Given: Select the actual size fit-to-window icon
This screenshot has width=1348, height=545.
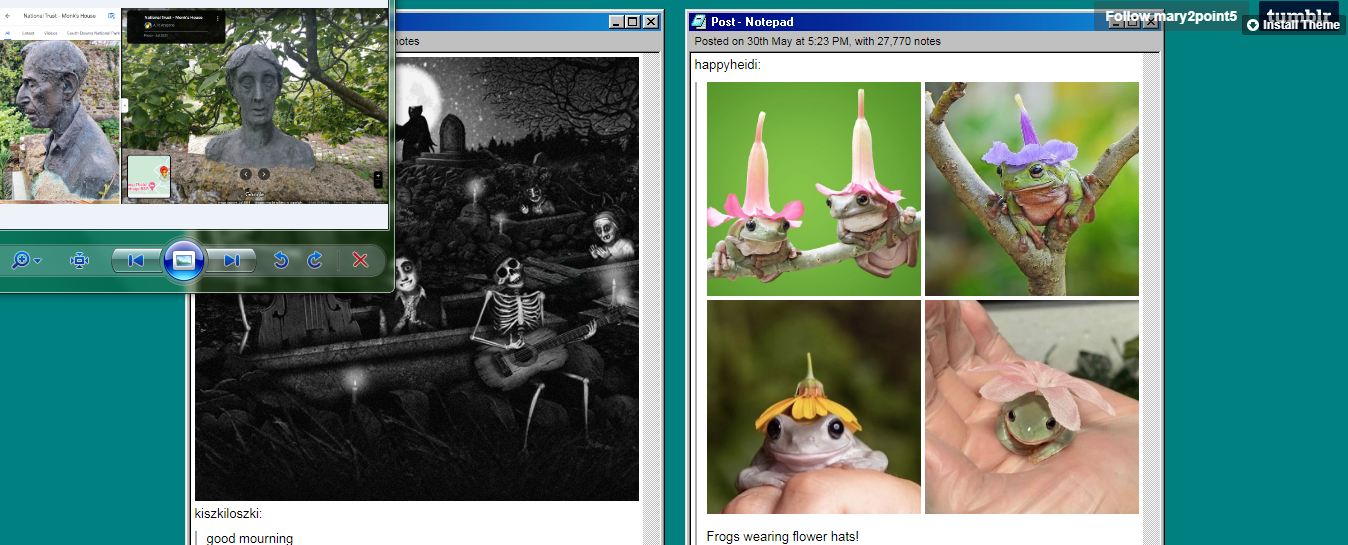Looking at the screenshot, I should click(80, 261).
